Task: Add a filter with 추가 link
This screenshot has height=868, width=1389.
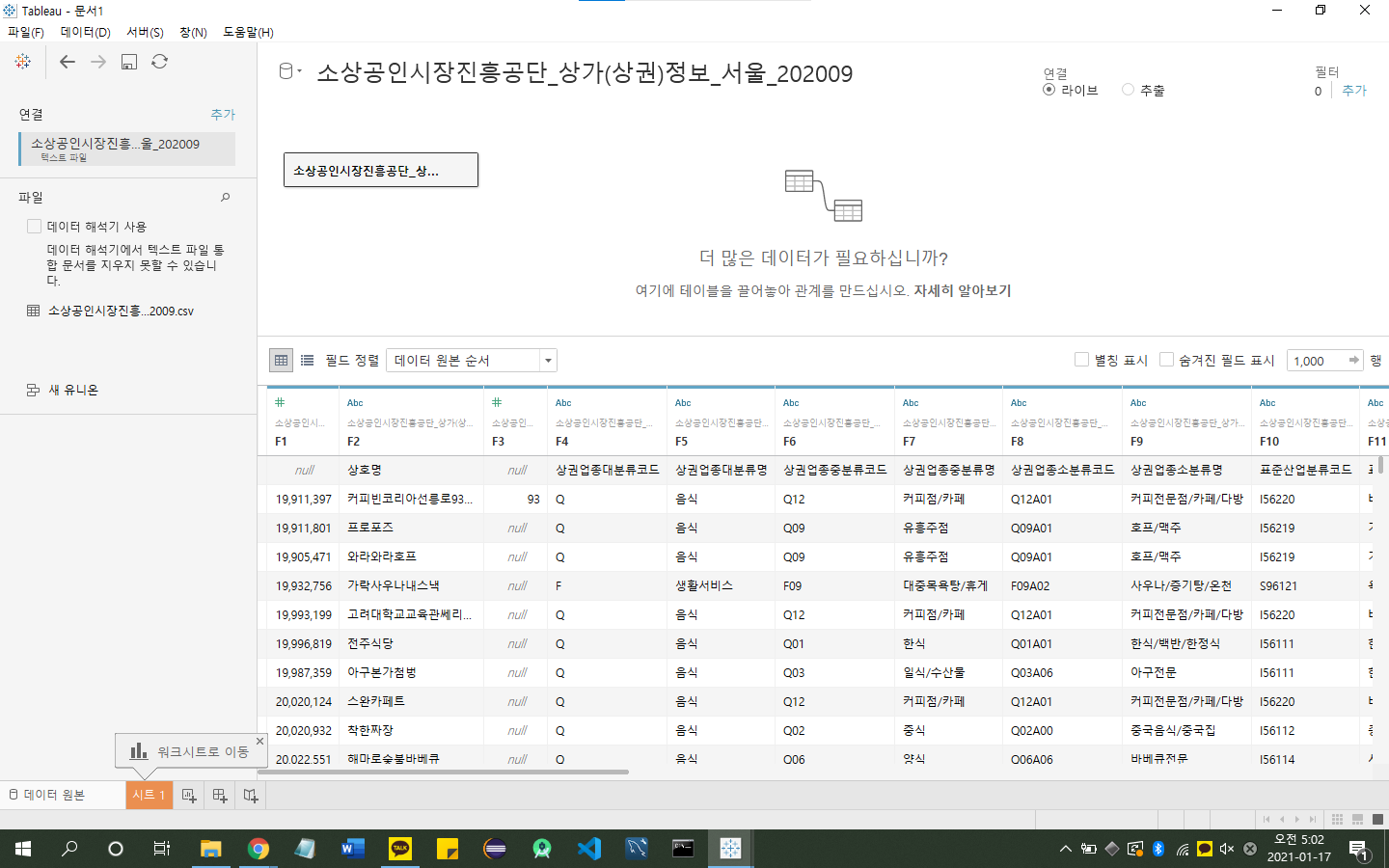Action: pyautogui.click(x=1354, y=90)
